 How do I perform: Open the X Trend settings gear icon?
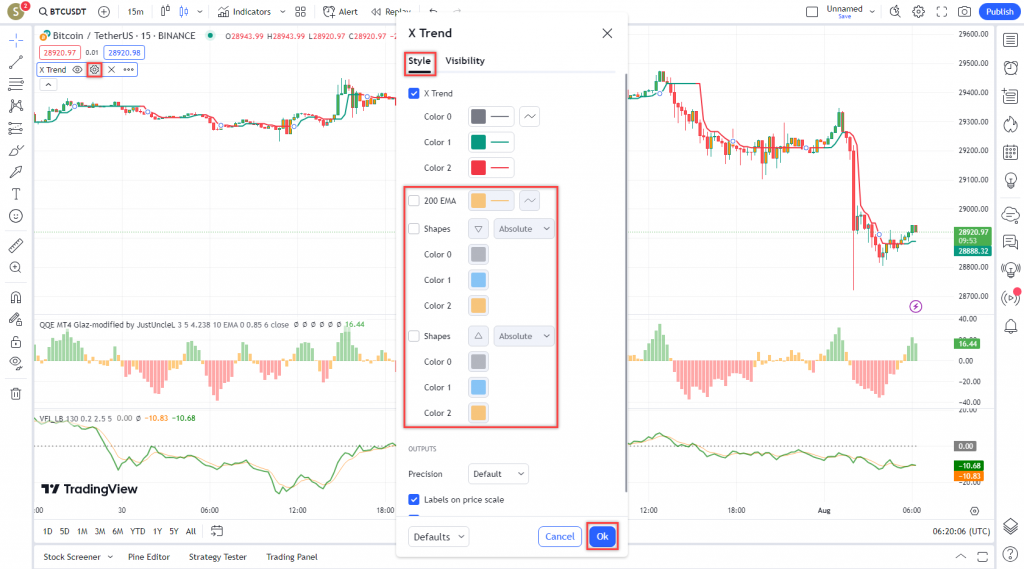tap(94, 70)
